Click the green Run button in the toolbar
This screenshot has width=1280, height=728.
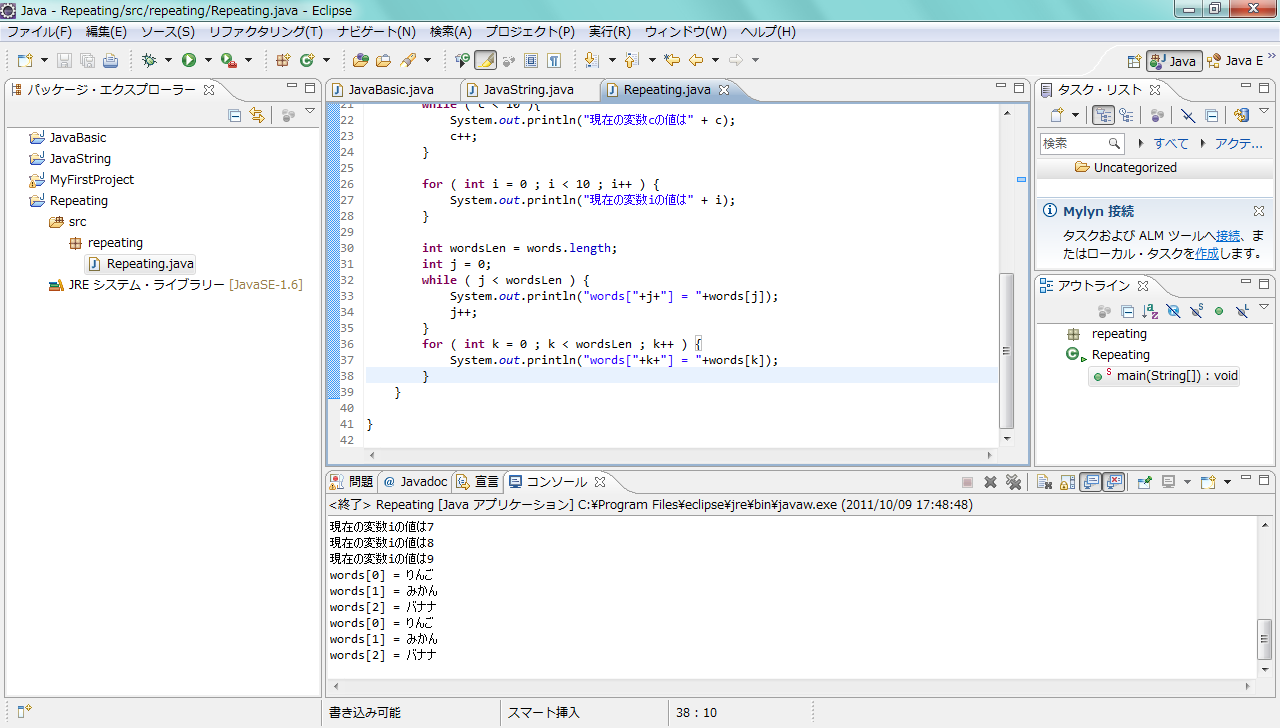click(x=188, y=60)
